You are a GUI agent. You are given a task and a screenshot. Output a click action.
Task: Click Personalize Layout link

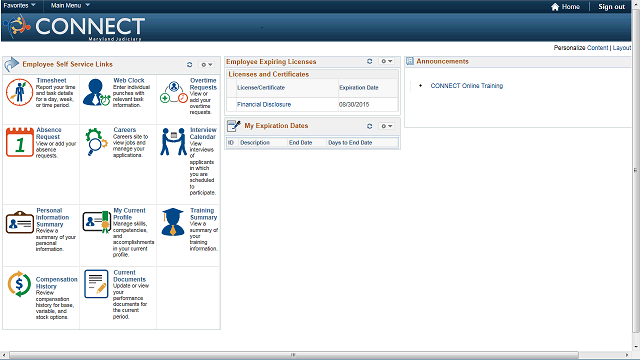click(x=622, y=48)
